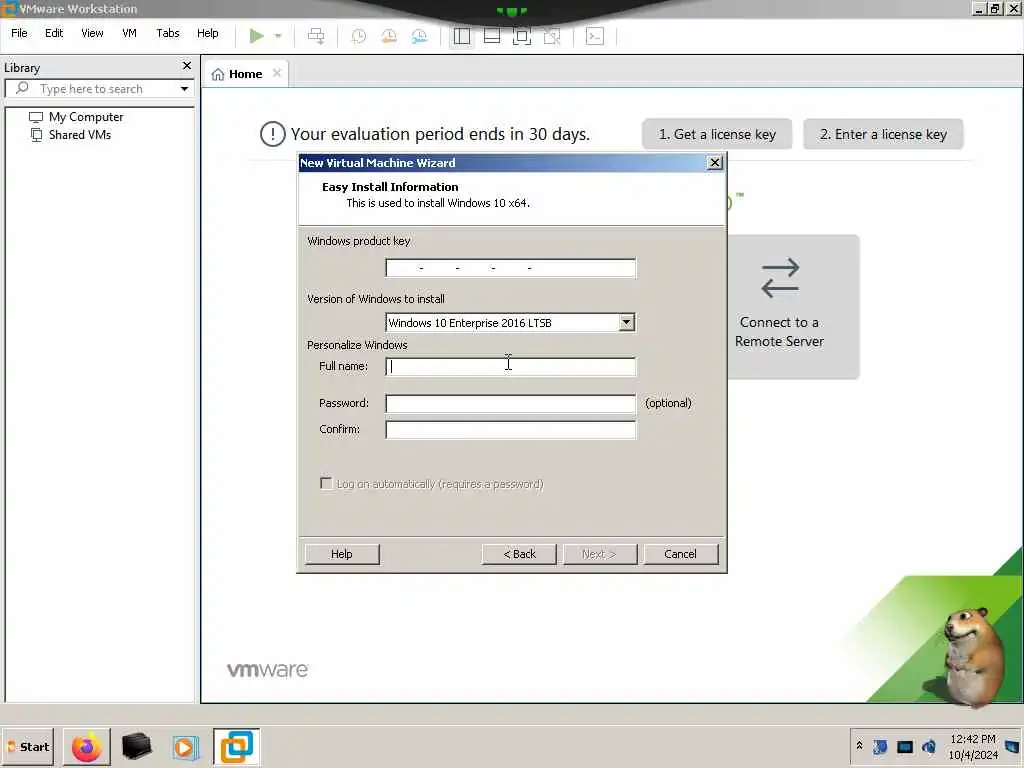1024x768 pixels.
Task: Launch Firefox from the taskbar
Action: click(x=87, y=747)
